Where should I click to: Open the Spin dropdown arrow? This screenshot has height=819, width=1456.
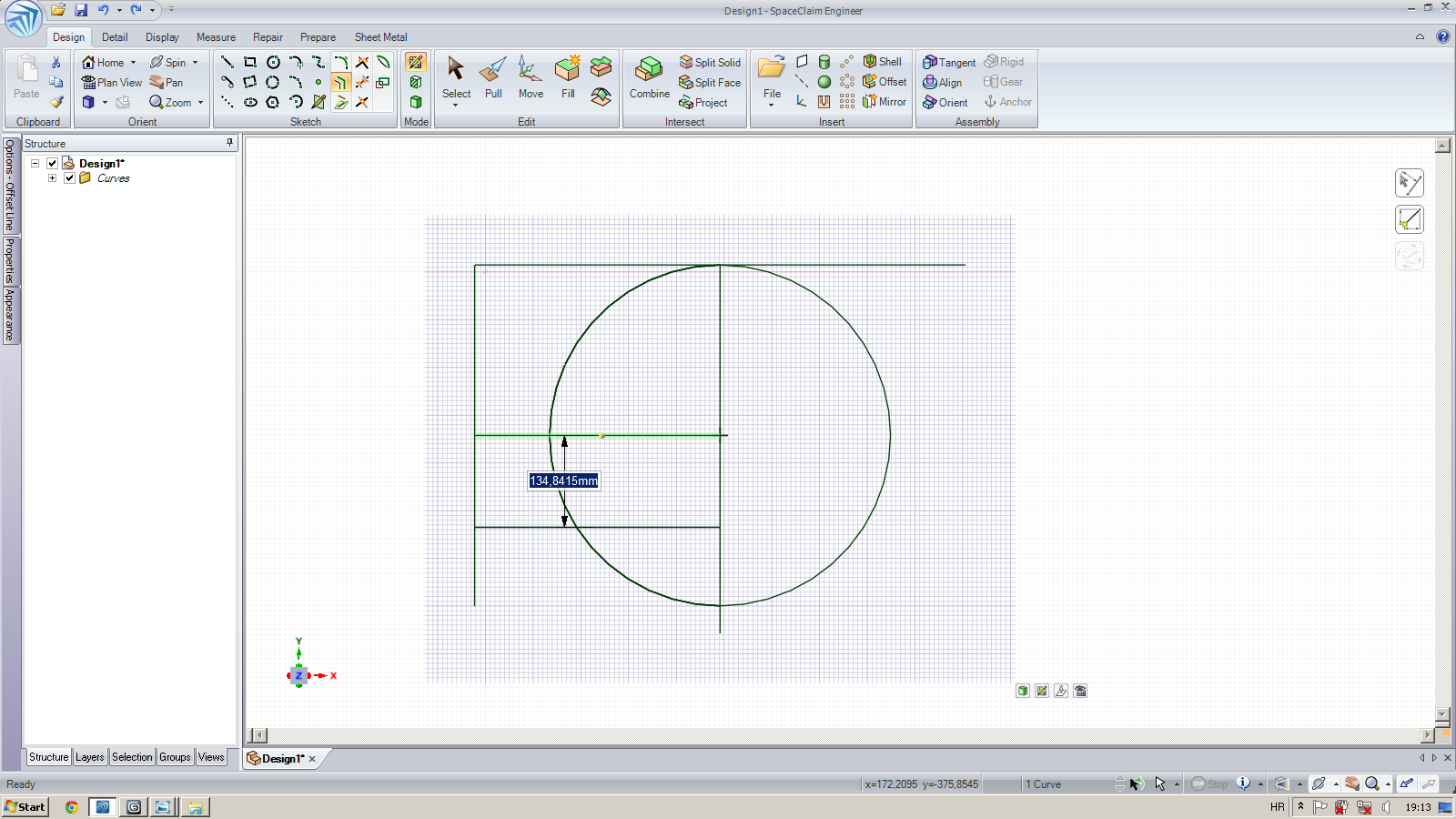pos(195,63)
